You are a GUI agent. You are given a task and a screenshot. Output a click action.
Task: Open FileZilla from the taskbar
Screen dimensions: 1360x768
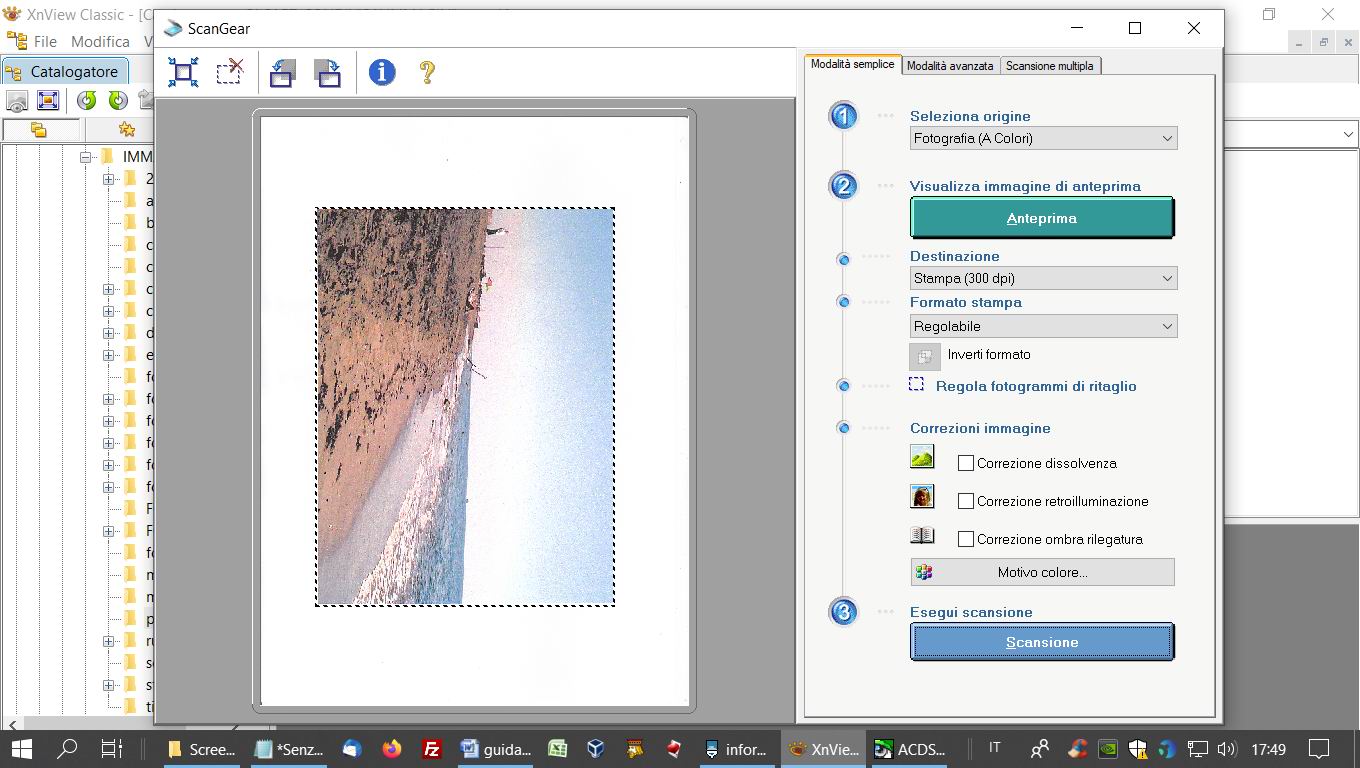(432, 748)
